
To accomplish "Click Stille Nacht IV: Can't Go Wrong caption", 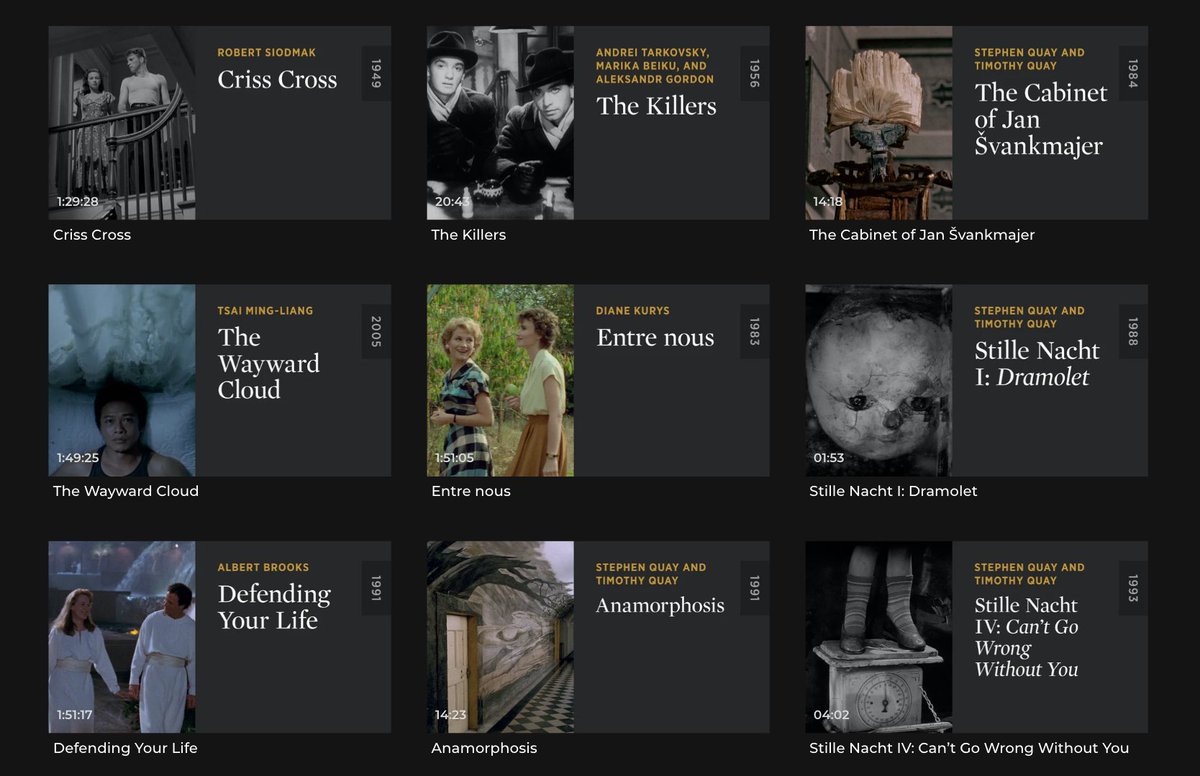I will [969, 748].
